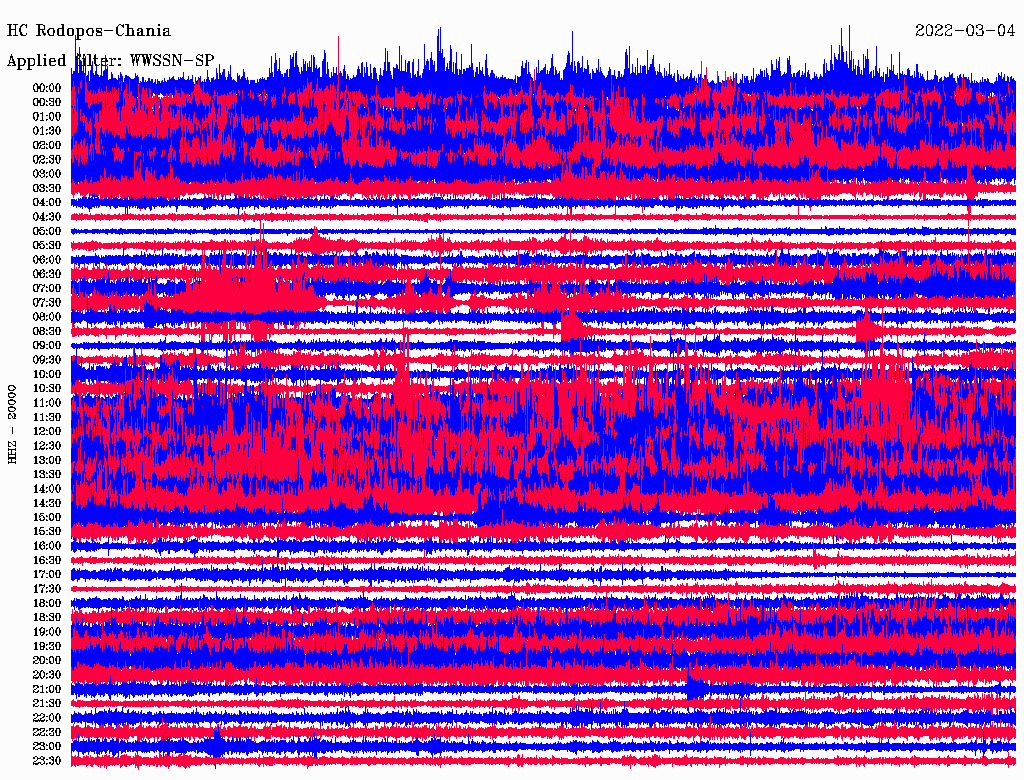Image resolution: width=1024 pixels, height=780 pixels.
Task: Select the 17:00 time marker
Action: tap(47, 575)
